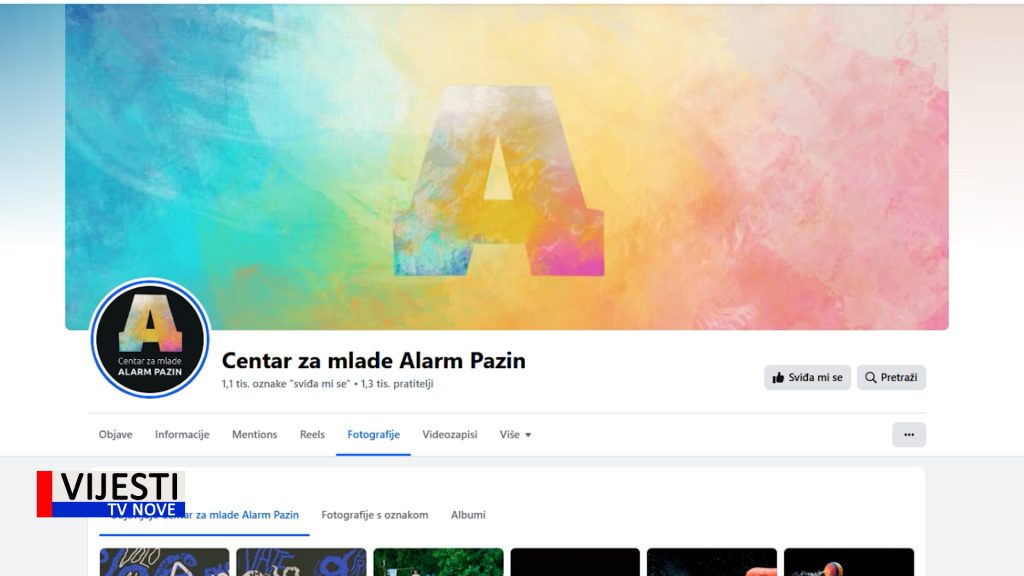
Task: Click the Centar za mlade Alarm Pazin title
Action: pyautogui.click(x=374, y=360)
